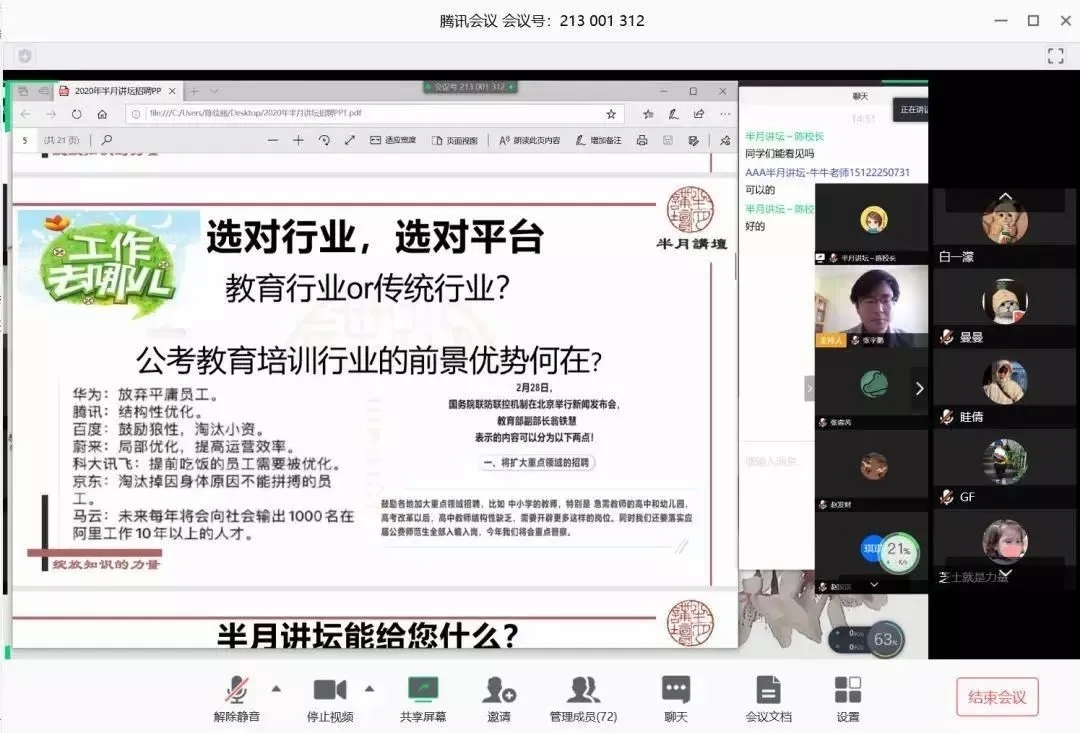Viewport: 1080px width, 733px height.
Task: Click 适应宽度 fit to width
Action: 393,140
